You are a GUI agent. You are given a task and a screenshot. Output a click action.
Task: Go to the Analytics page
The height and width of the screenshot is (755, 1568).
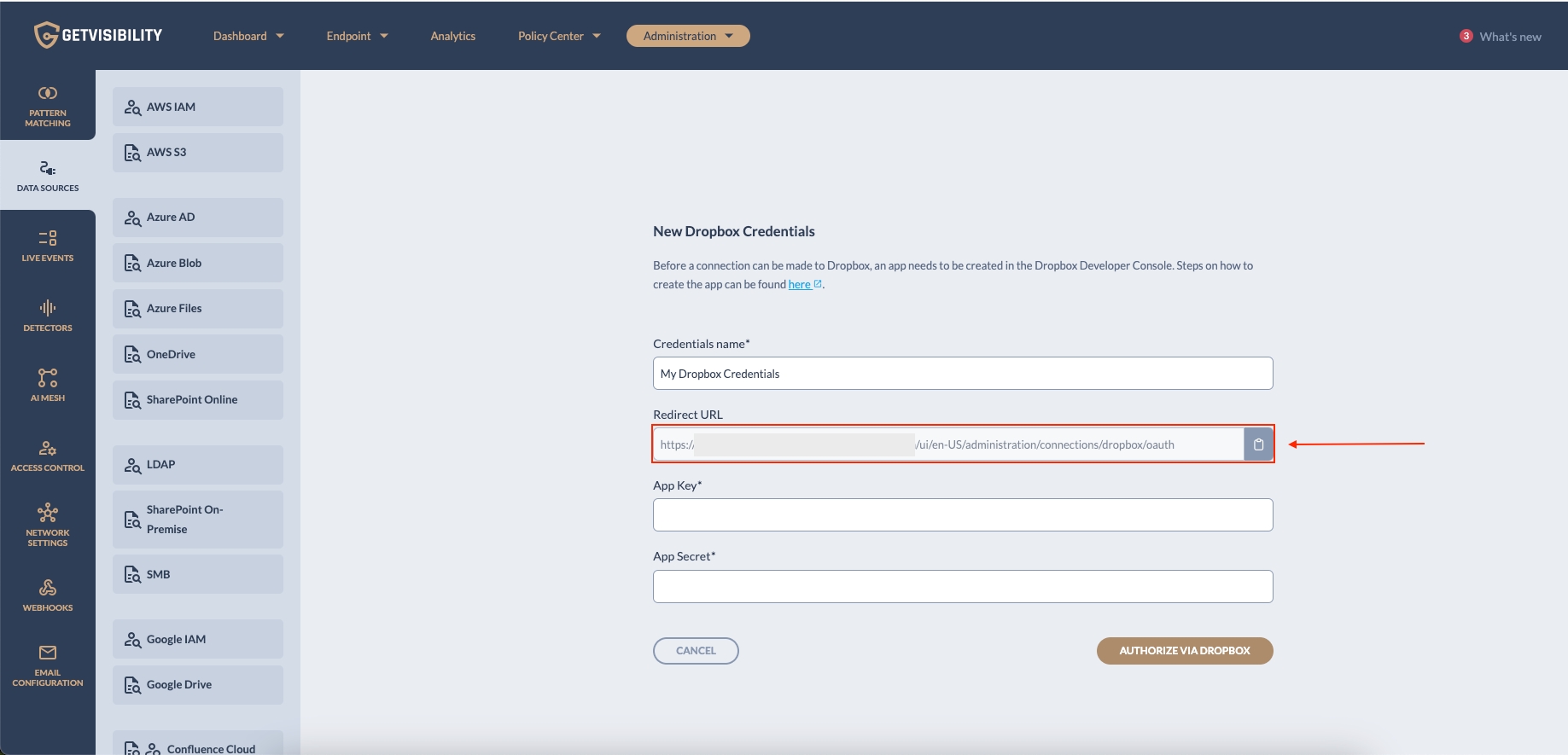tap(453, 36)
